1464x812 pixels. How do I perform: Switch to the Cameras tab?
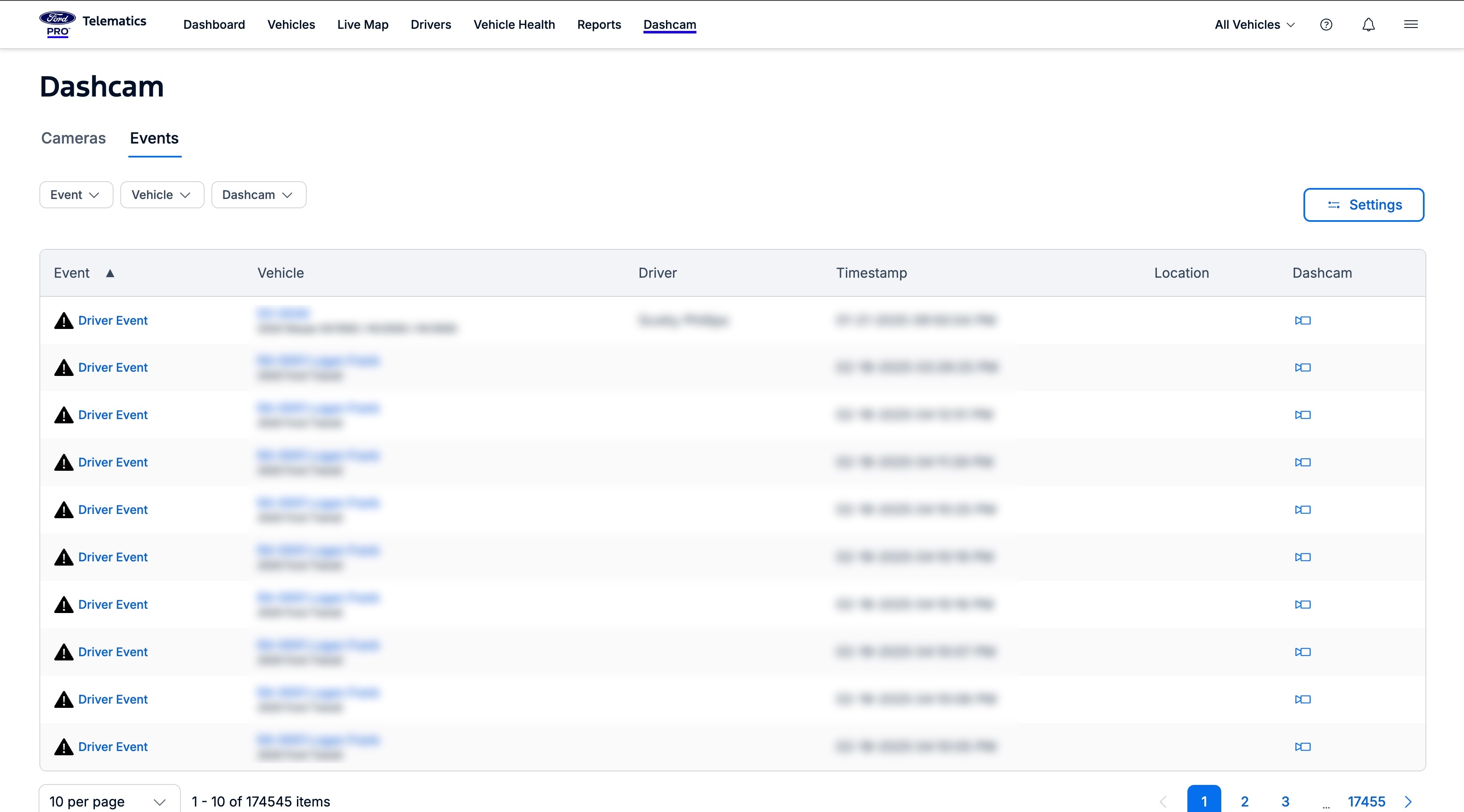click(73, 138)
